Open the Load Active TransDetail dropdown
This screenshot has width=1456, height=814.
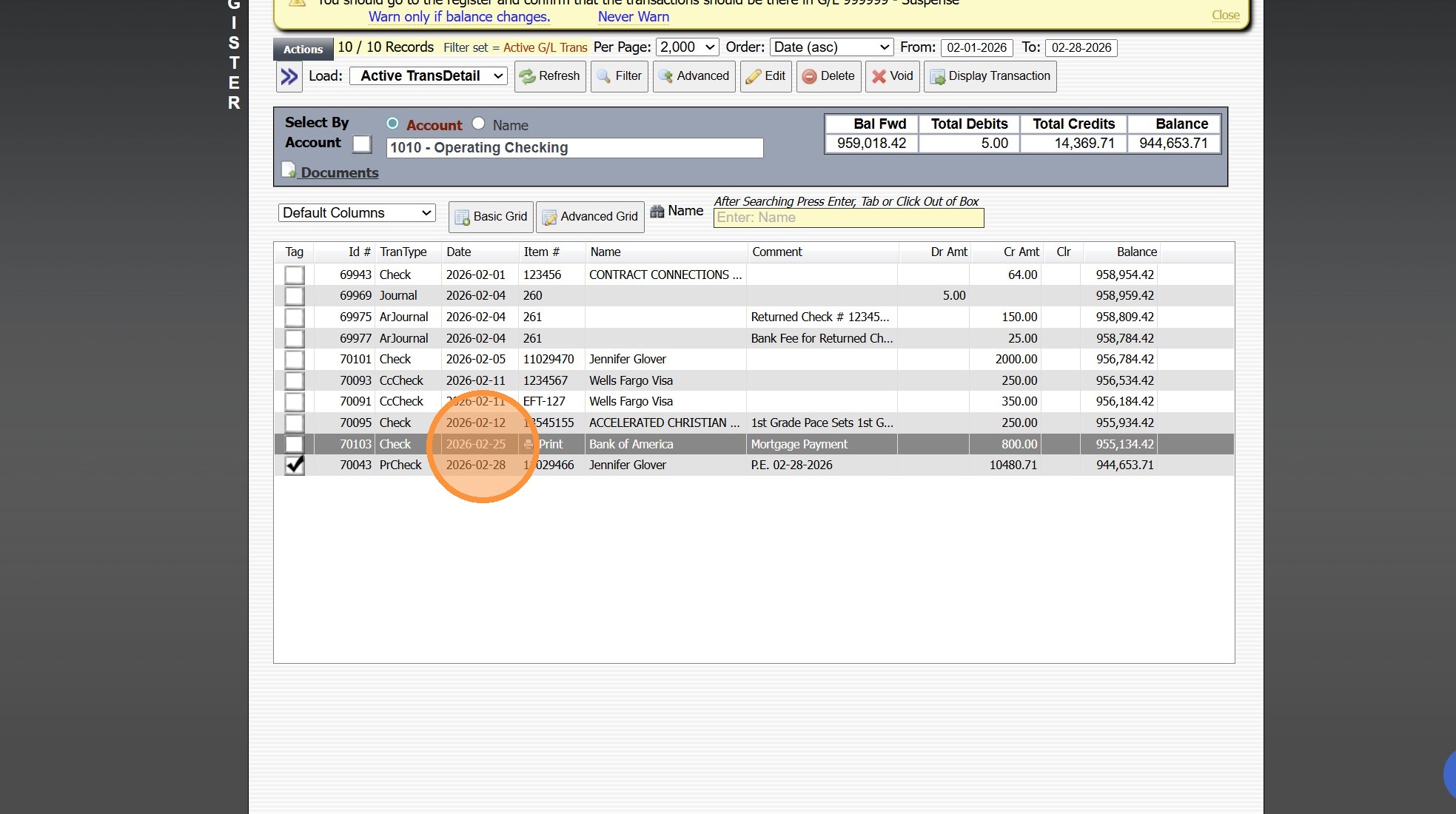[x=429, y=76]
